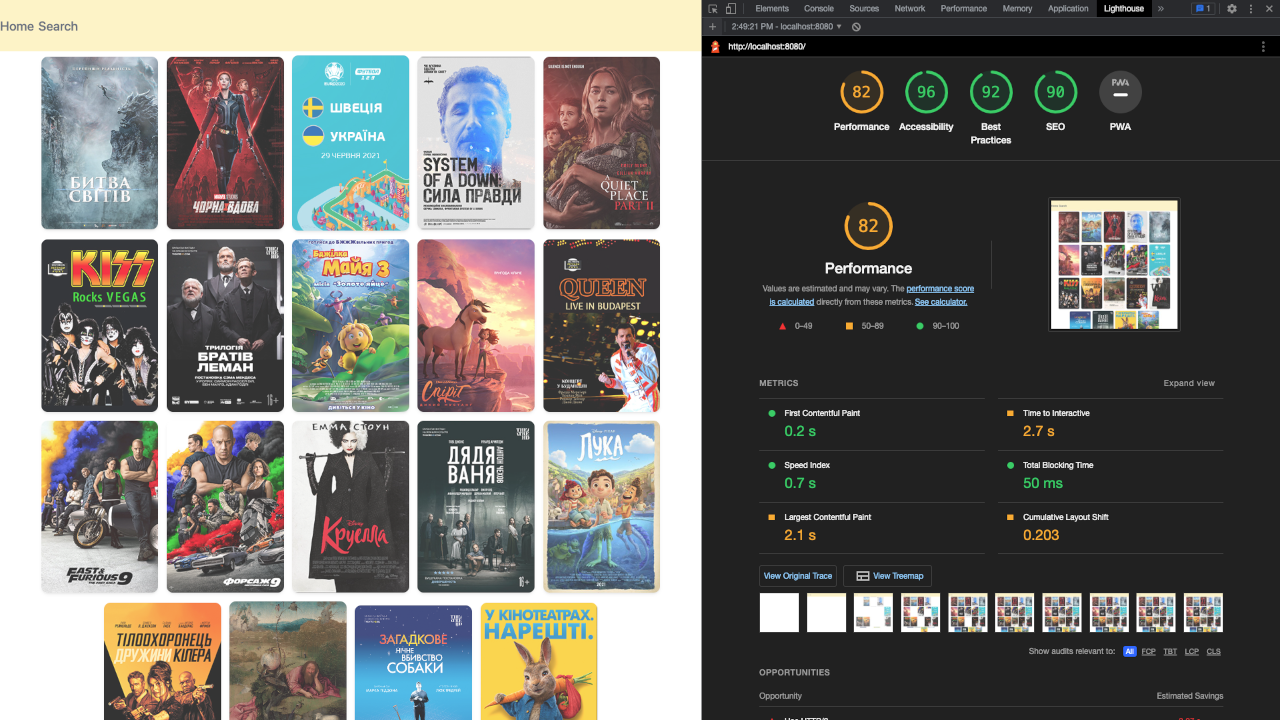Toggle the TBT audits filter
Viewport: 1280px width, 720px height.
tap(1170, 651)
